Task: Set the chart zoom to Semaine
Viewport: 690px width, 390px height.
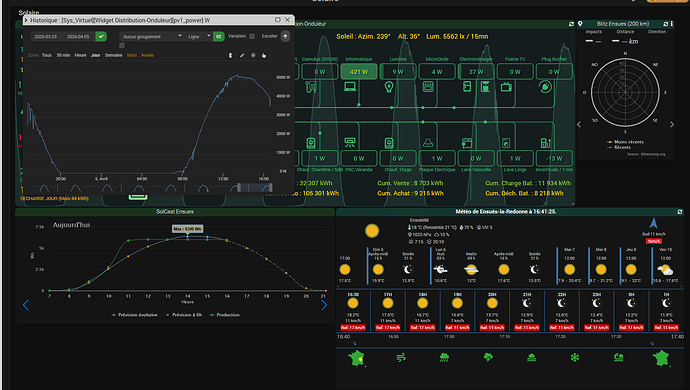Action: click(x=114, y=55)
